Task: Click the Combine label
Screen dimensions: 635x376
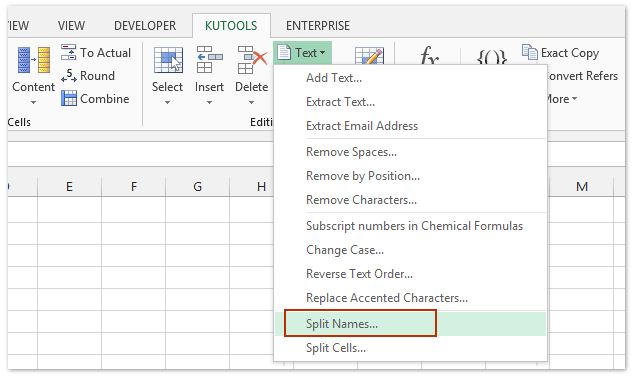Action: tap(104, 99)
